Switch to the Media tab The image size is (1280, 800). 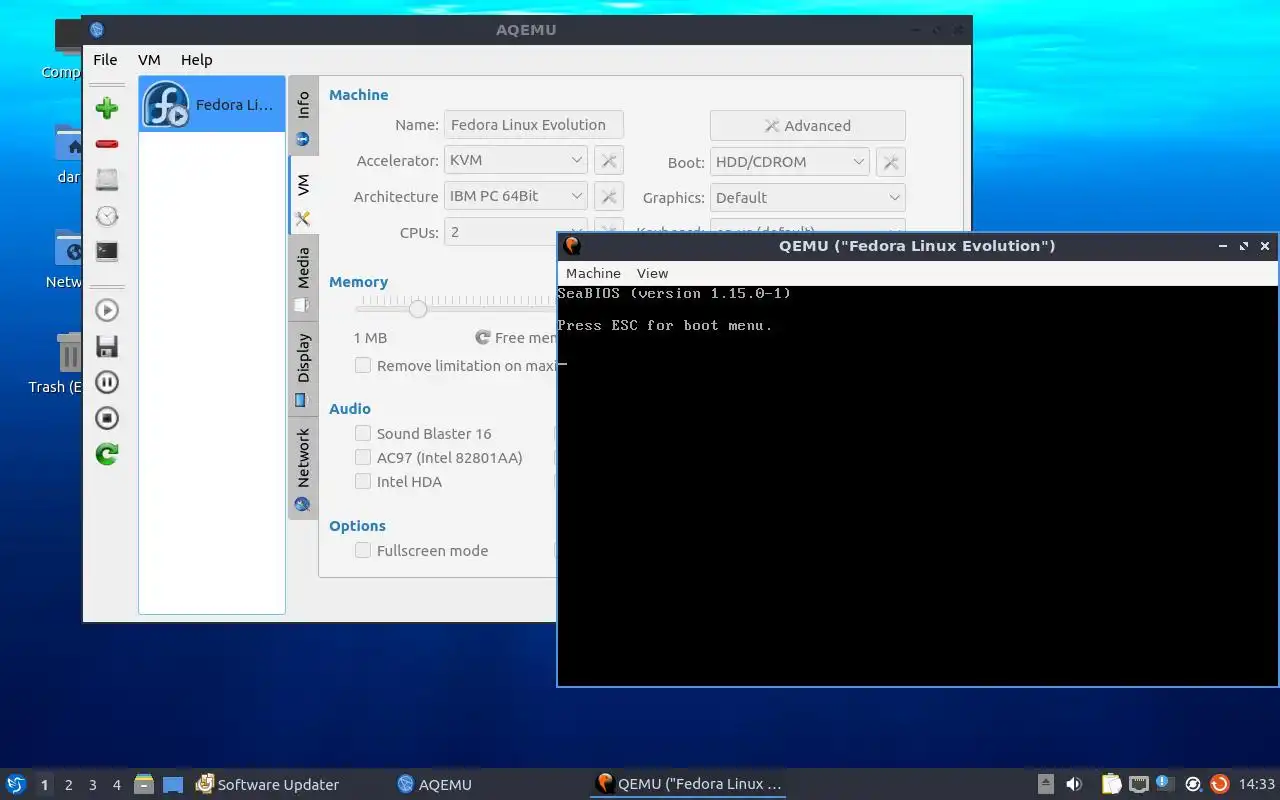click(304, 277)
